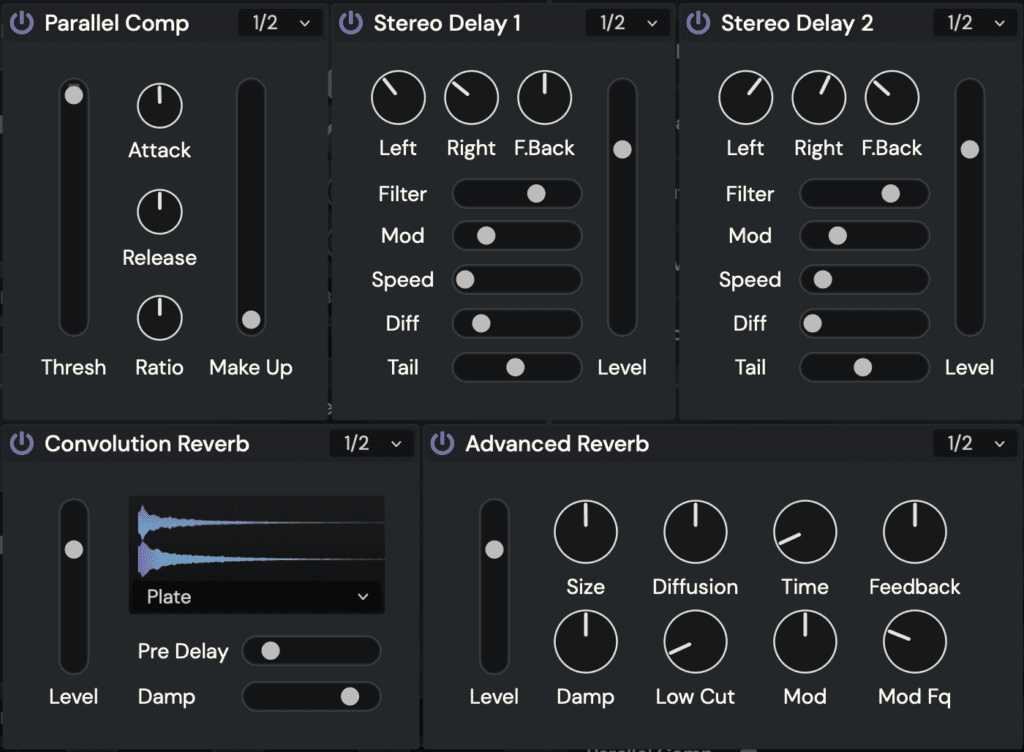Click Stereo Delay 1 Level slider handle
Viewport: 1024px width, 752px height.
pyautogui.click(x=622, y=149)
